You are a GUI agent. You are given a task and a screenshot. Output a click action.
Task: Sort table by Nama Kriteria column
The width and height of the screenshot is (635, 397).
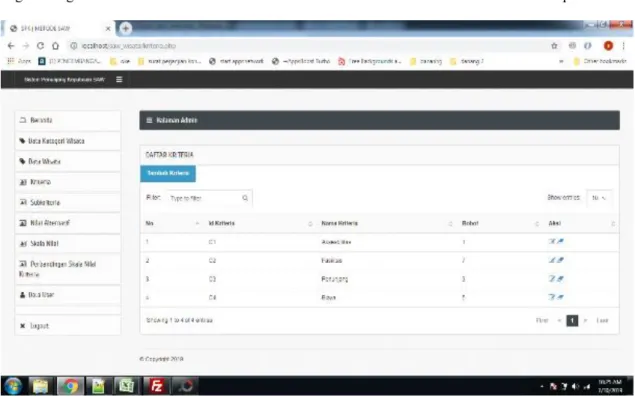tap(387, 223)
